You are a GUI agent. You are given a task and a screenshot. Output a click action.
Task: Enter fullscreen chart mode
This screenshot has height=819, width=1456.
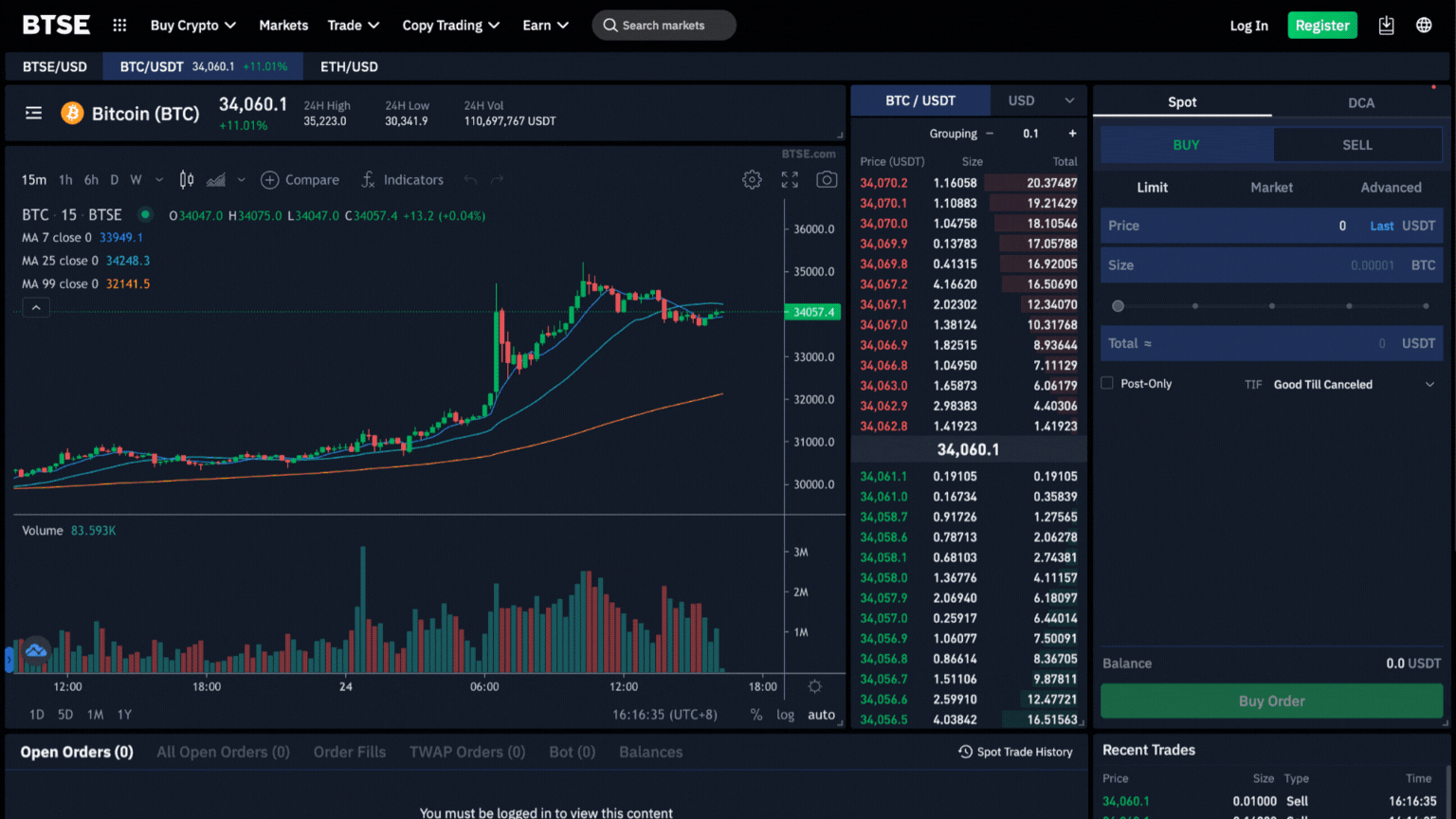[790, 180]
